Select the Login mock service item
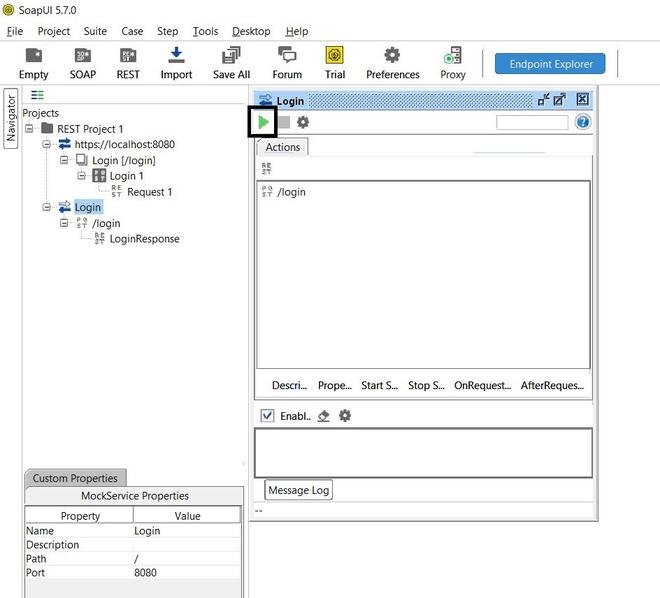Viewport: 660px width, 598px height. click(x=88, y=207)
